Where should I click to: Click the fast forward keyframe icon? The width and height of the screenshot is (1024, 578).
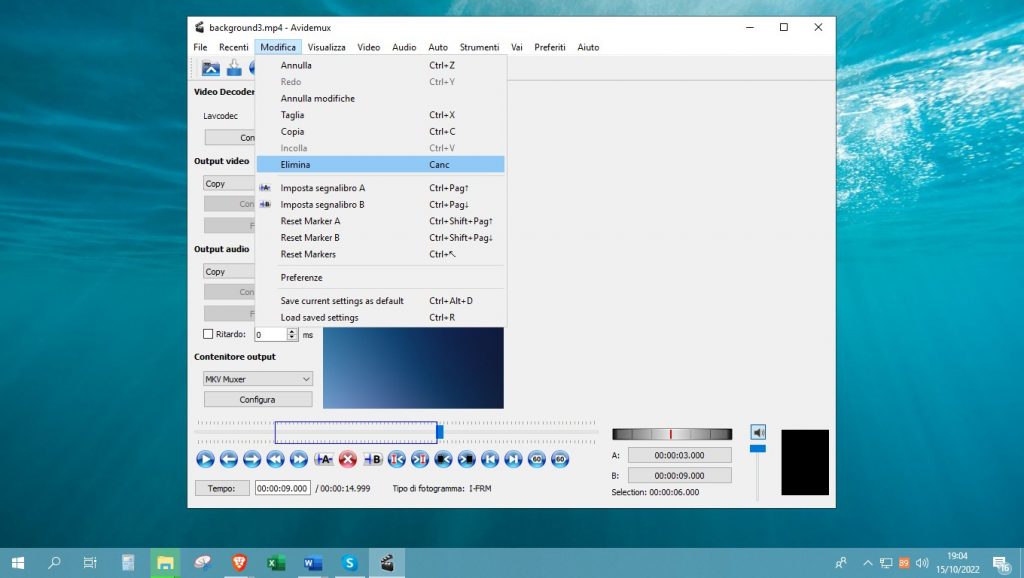(298, 459)
